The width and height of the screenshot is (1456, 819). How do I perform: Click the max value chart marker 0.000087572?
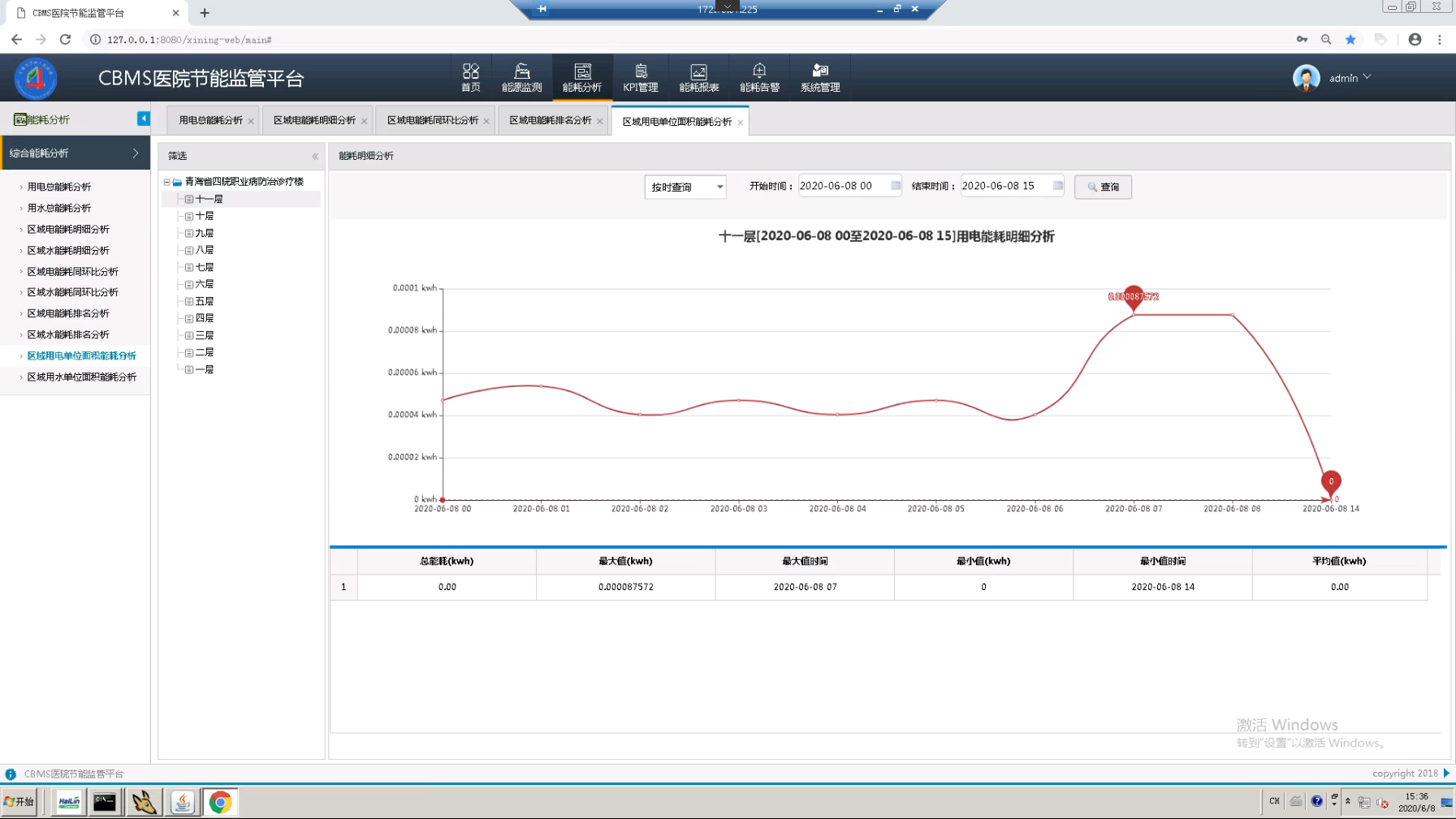1133,296
